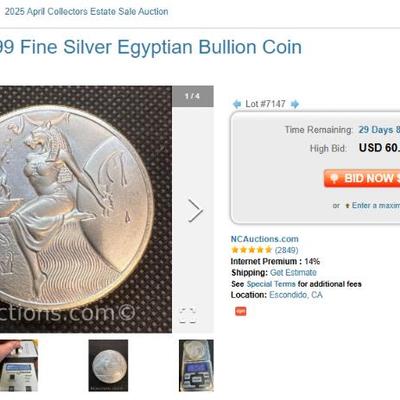Visit the NCAuctions.com seller page
This screenshot has height=400, width=400.
pos(265,239)
